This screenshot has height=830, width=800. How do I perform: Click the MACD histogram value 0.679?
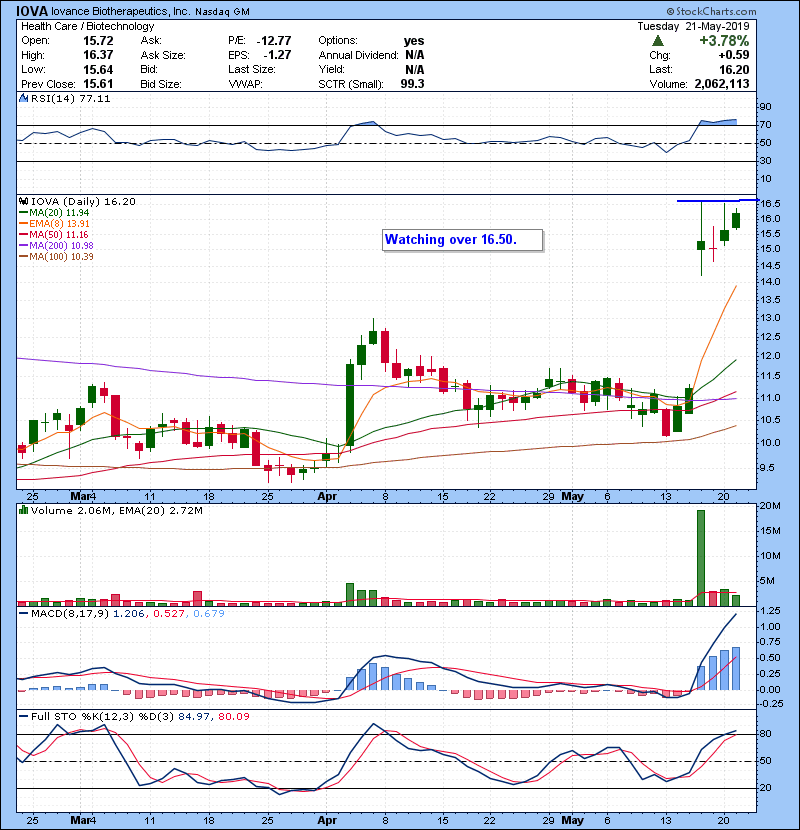tap(209, 614)
